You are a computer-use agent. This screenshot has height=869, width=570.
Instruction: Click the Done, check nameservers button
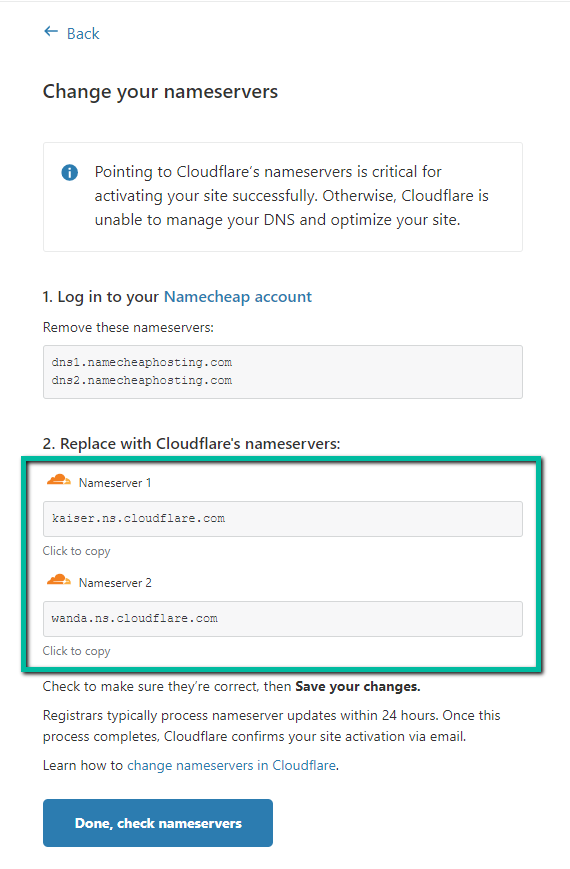click(158, 823)
